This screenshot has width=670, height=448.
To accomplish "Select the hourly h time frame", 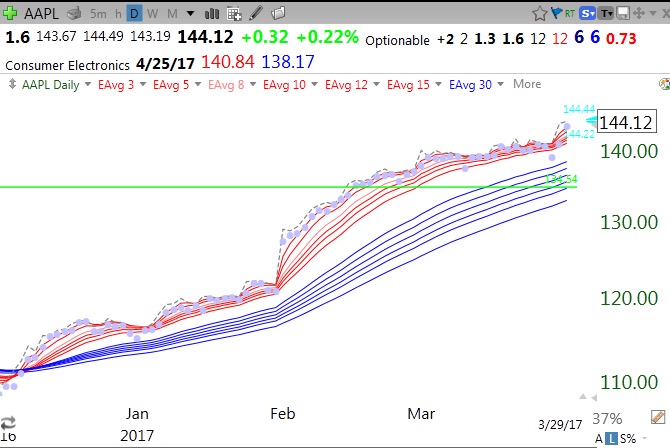I will click(118, 14).
